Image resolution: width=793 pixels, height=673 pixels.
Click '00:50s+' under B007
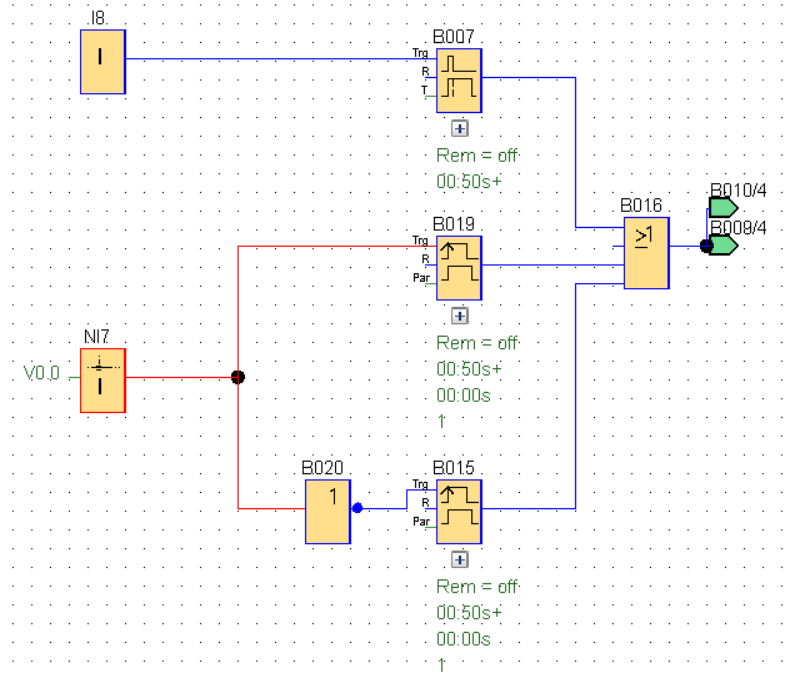[x=469, y=182]
